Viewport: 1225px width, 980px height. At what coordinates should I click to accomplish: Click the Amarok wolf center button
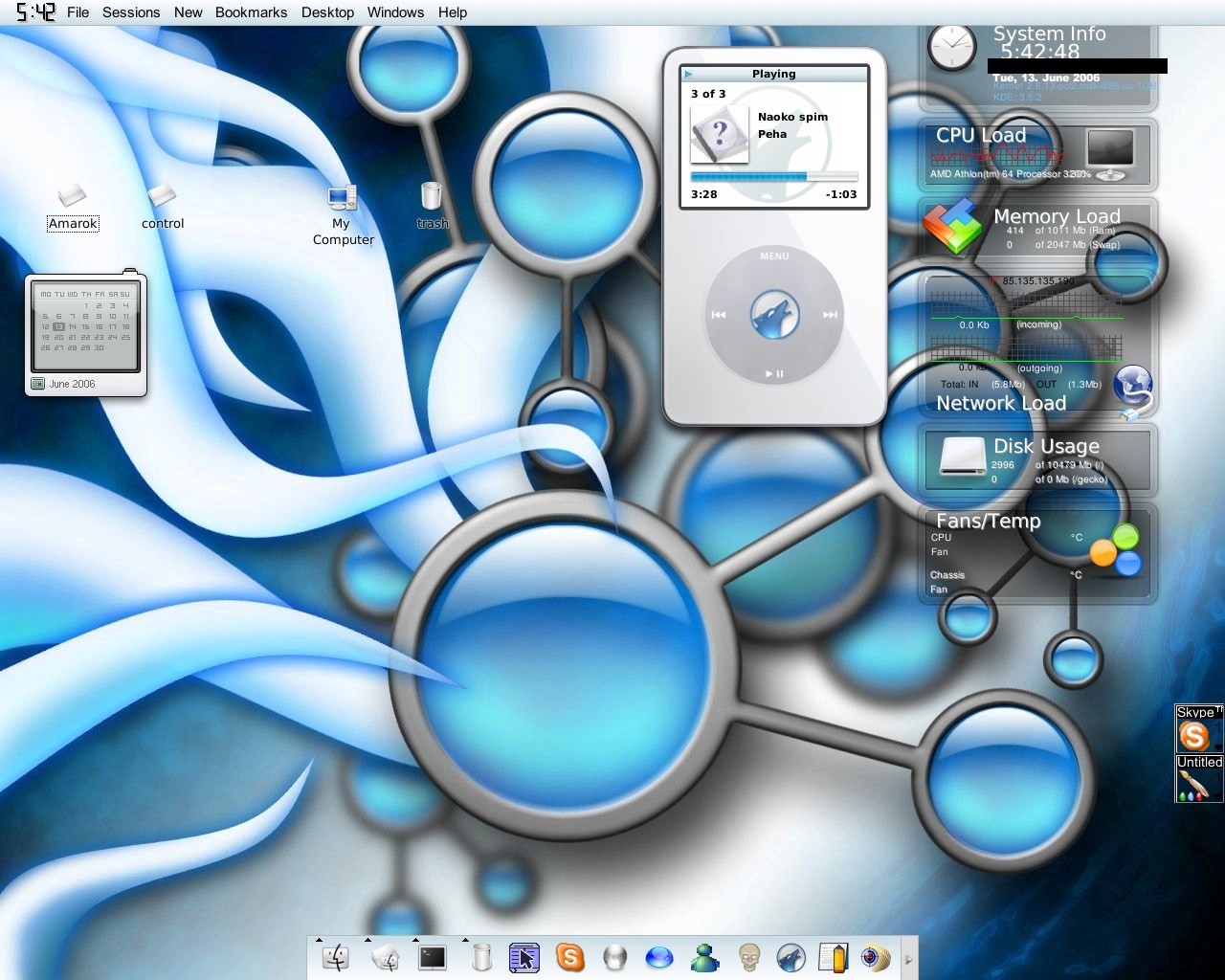tap(774, 316)
